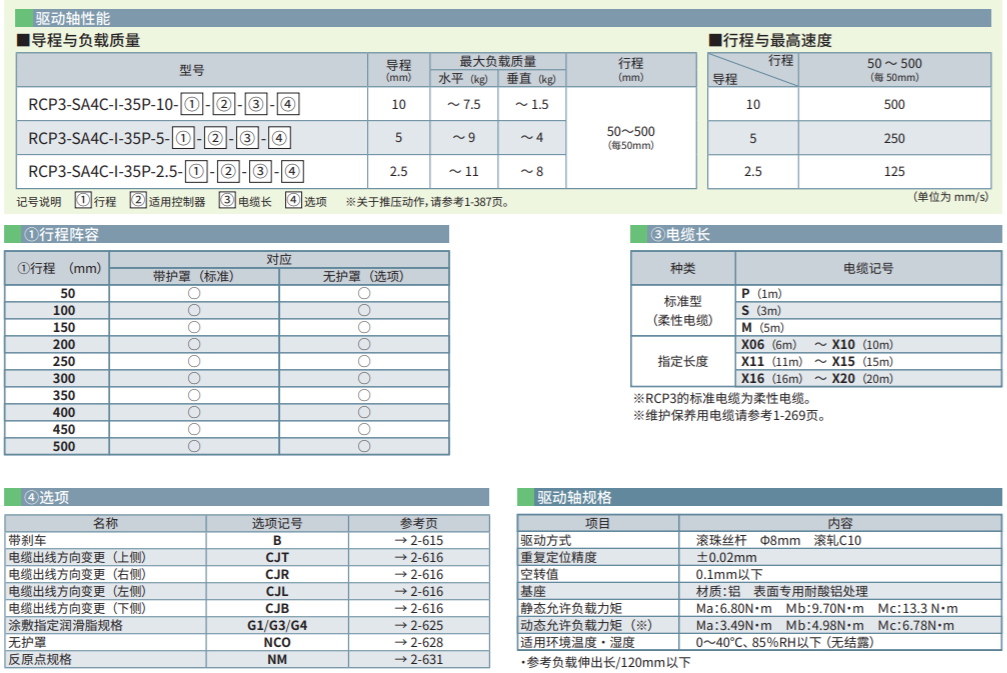Select the ±0.02mm repeatability value
The width and height of the screenshot is (1007, 673).
(726, 557)
